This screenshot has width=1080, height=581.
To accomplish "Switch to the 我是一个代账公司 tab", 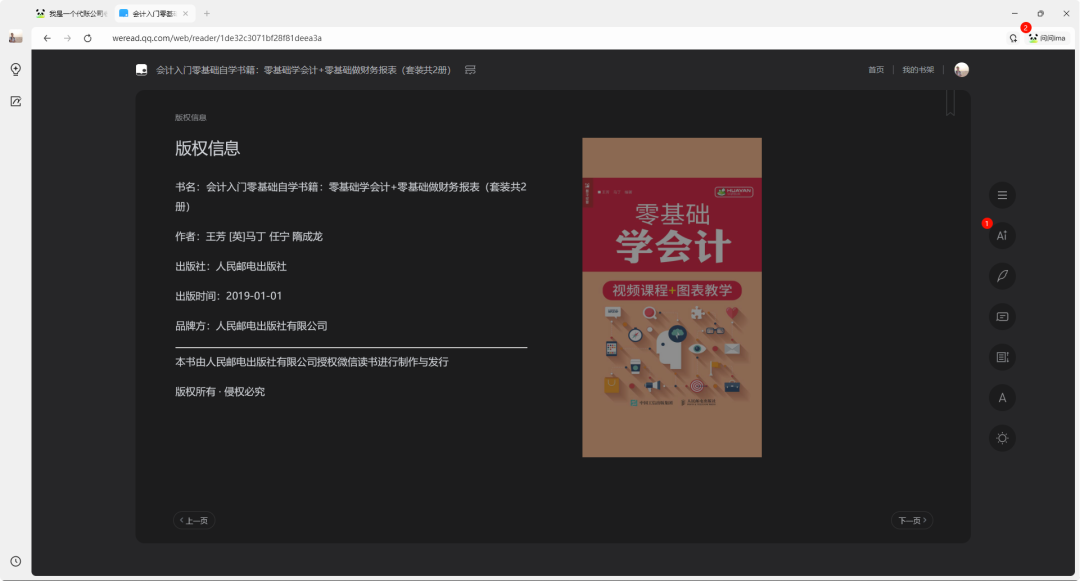I will coord(72,13).
